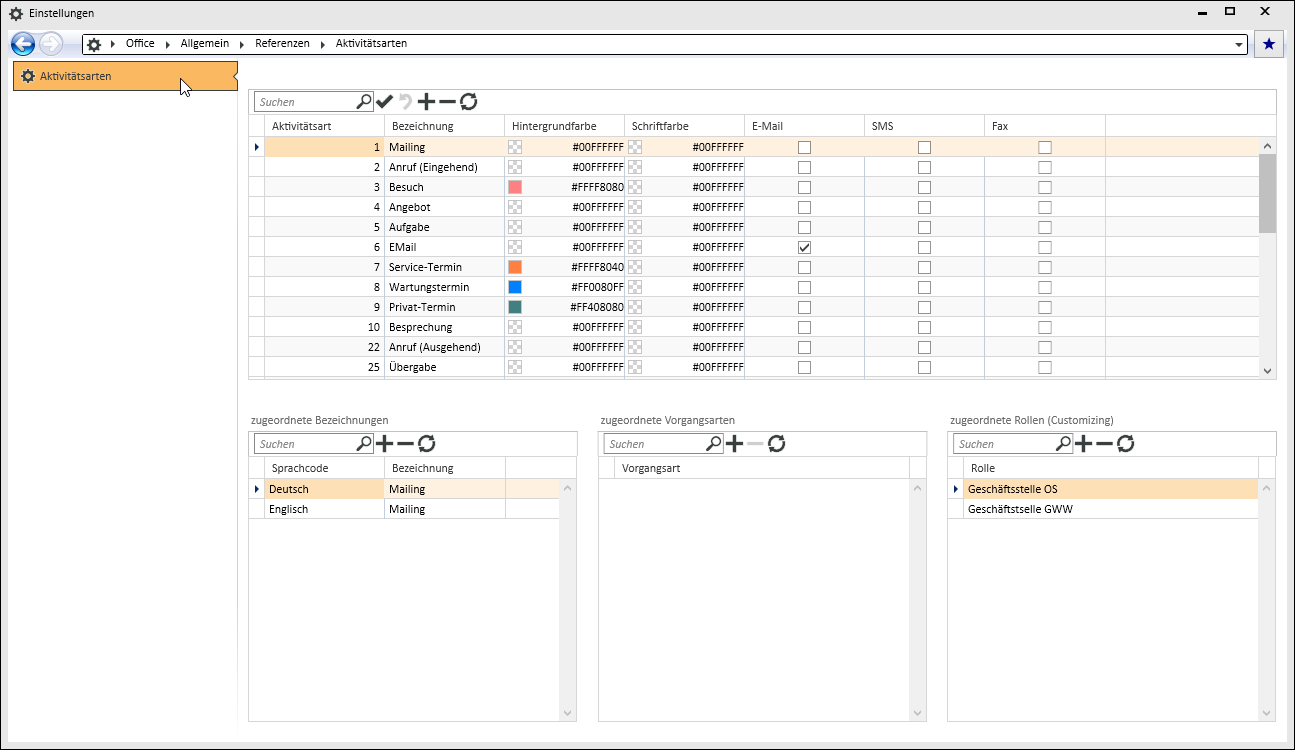Undo changes in the Aktivitätsarten toolbar
This screenshot has height=750, width=1295.
tap(405, 101)
